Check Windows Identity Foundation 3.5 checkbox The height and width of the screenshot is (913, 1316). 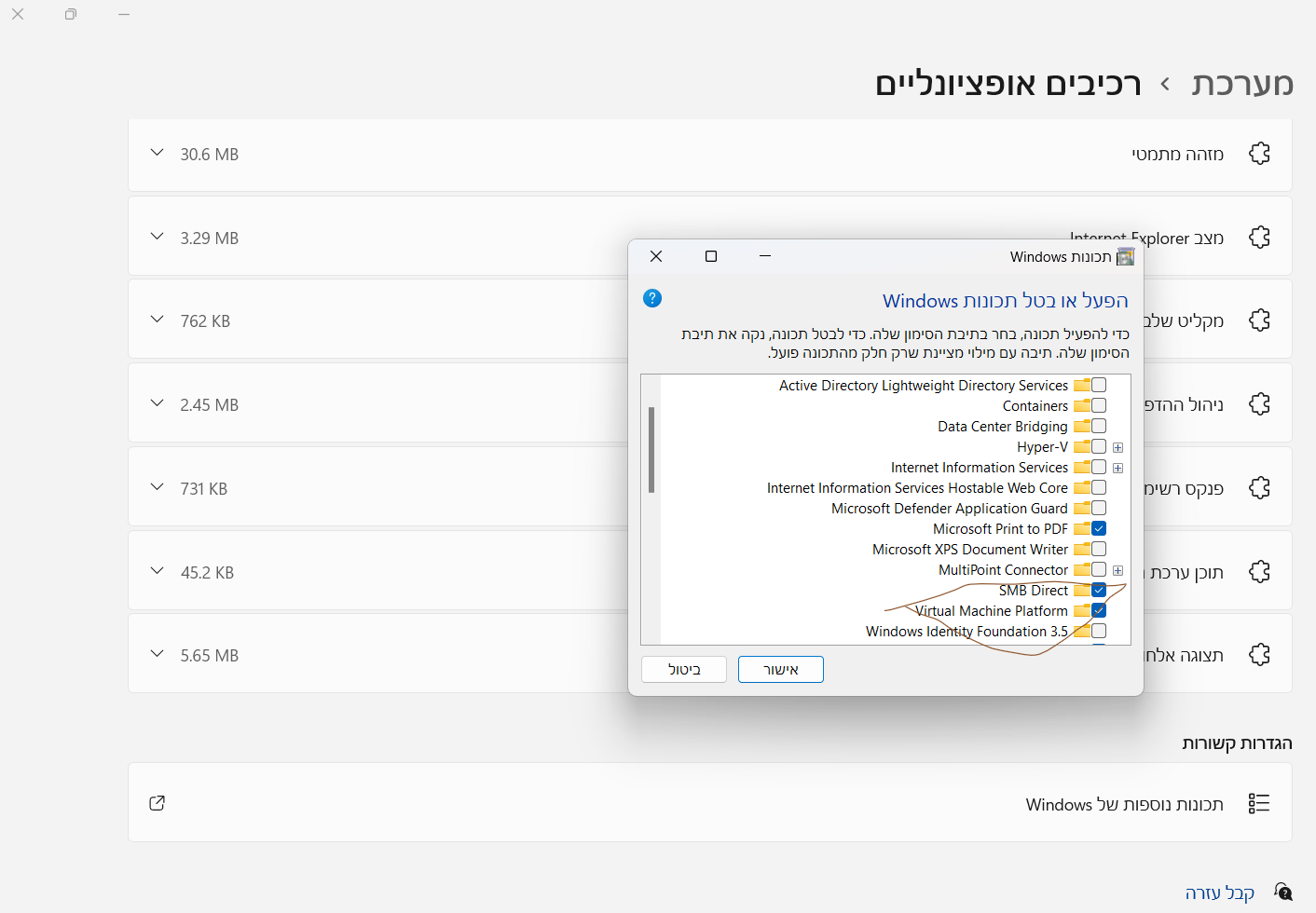(x=1099, y=631)
